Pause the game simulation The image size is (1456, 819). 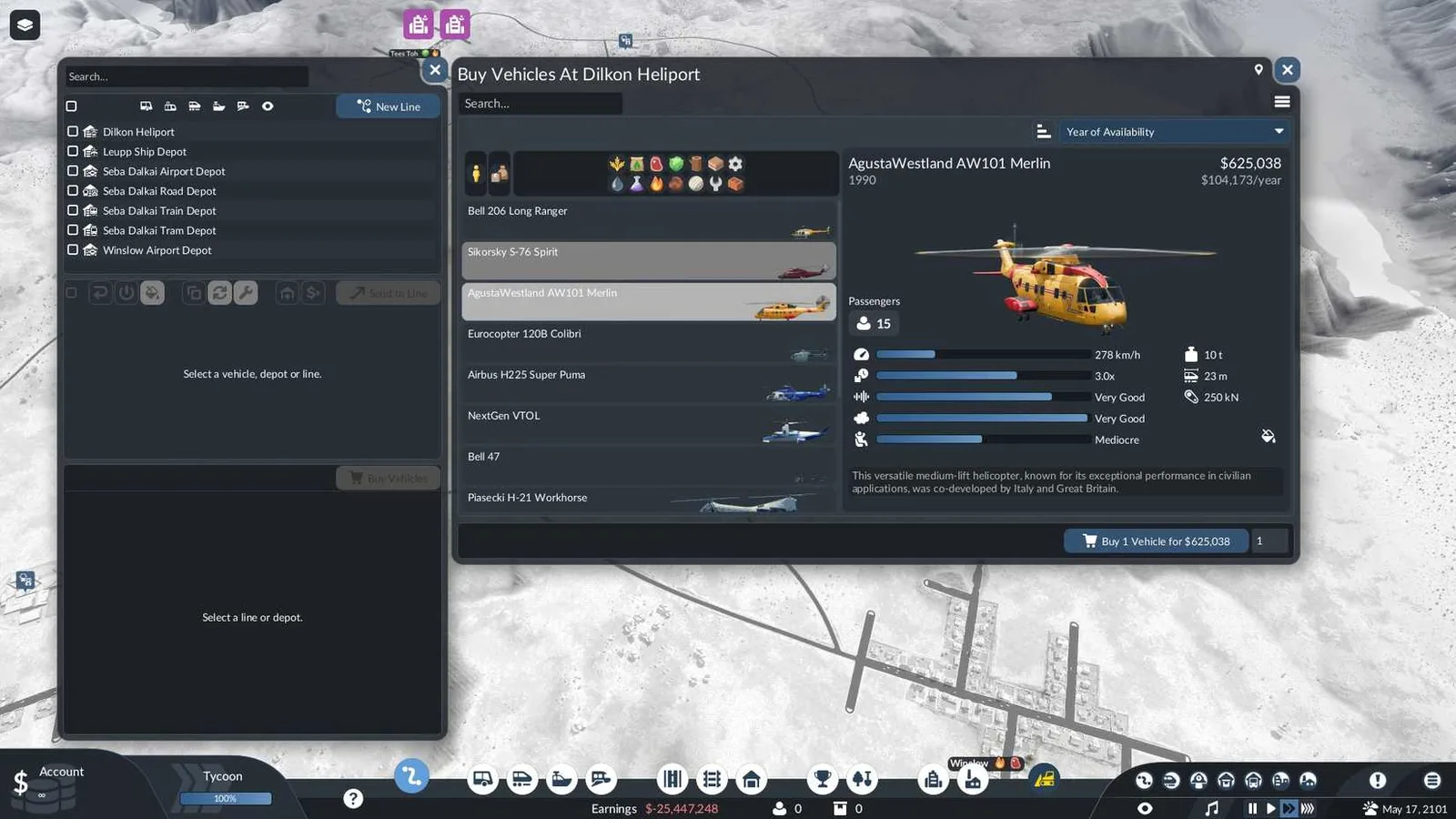coord(1252,808)
